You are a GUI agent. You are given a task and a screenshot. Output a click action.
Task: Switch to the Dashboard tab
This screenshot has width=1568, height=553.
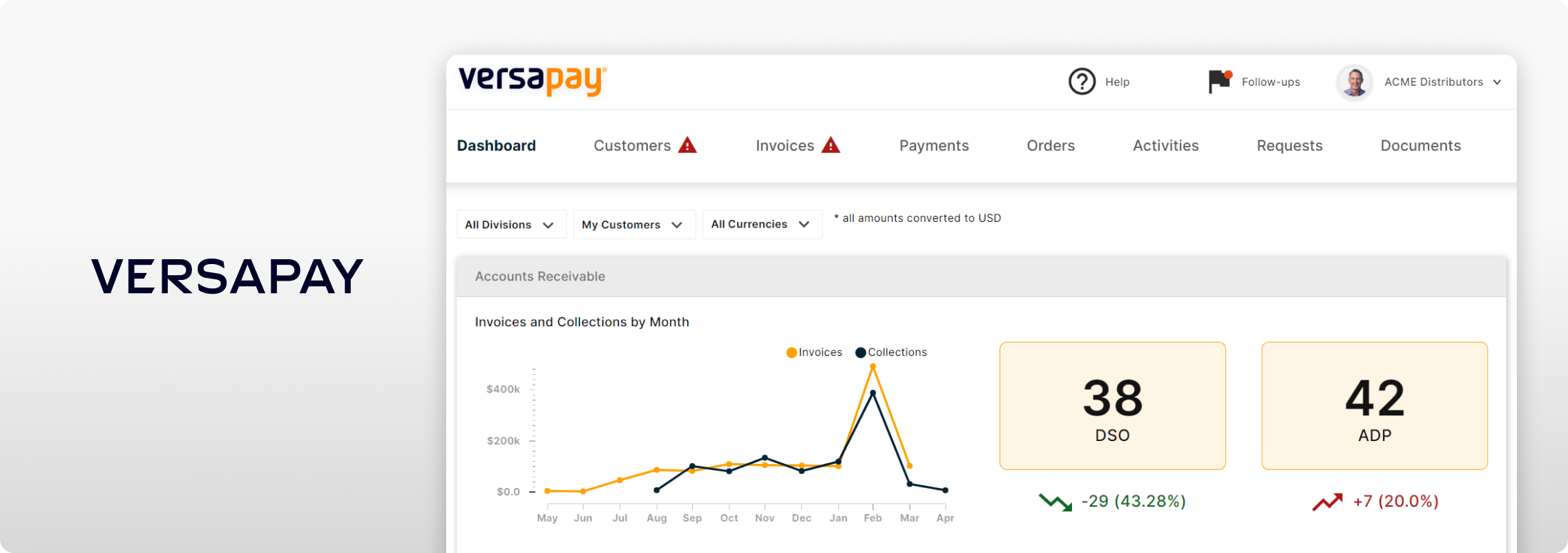pyautogui.click(x=497, y=146)
